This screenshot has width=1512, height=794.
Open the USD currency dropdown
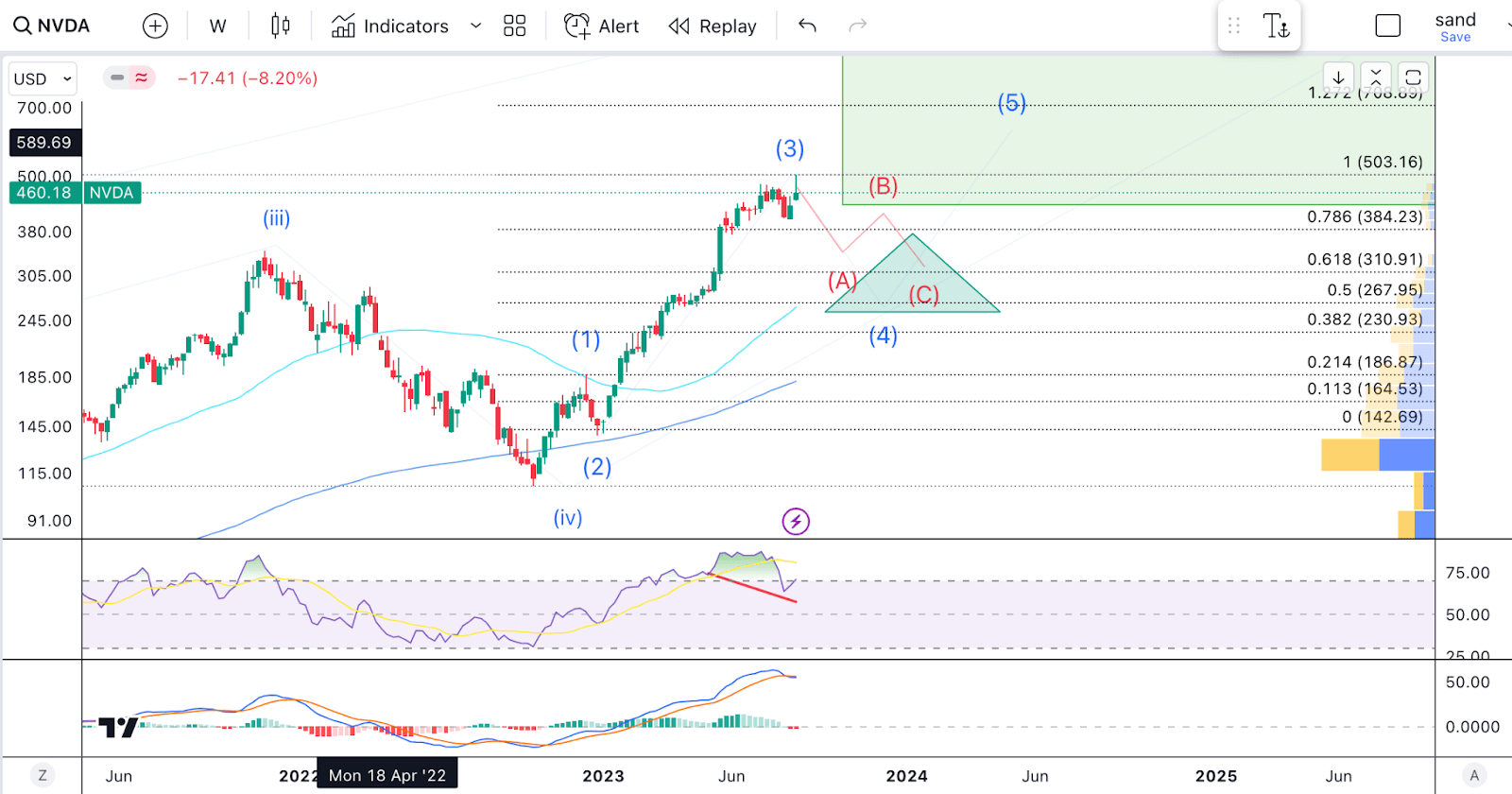[43, 78]
